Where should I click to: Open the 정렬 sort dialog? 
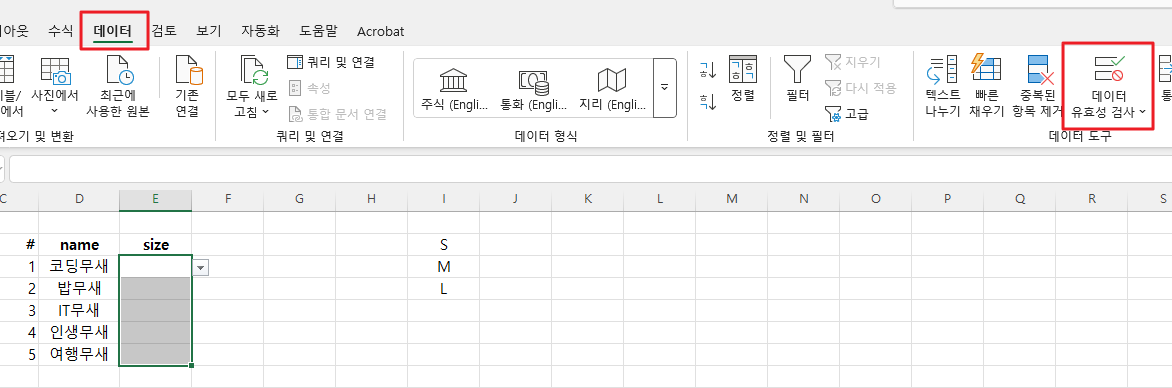click(x=742, y=78)
